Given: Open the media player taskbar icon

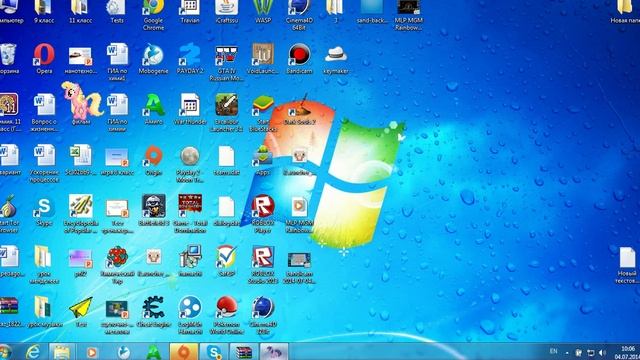Looking at the screenshot, I should point(92,352).
